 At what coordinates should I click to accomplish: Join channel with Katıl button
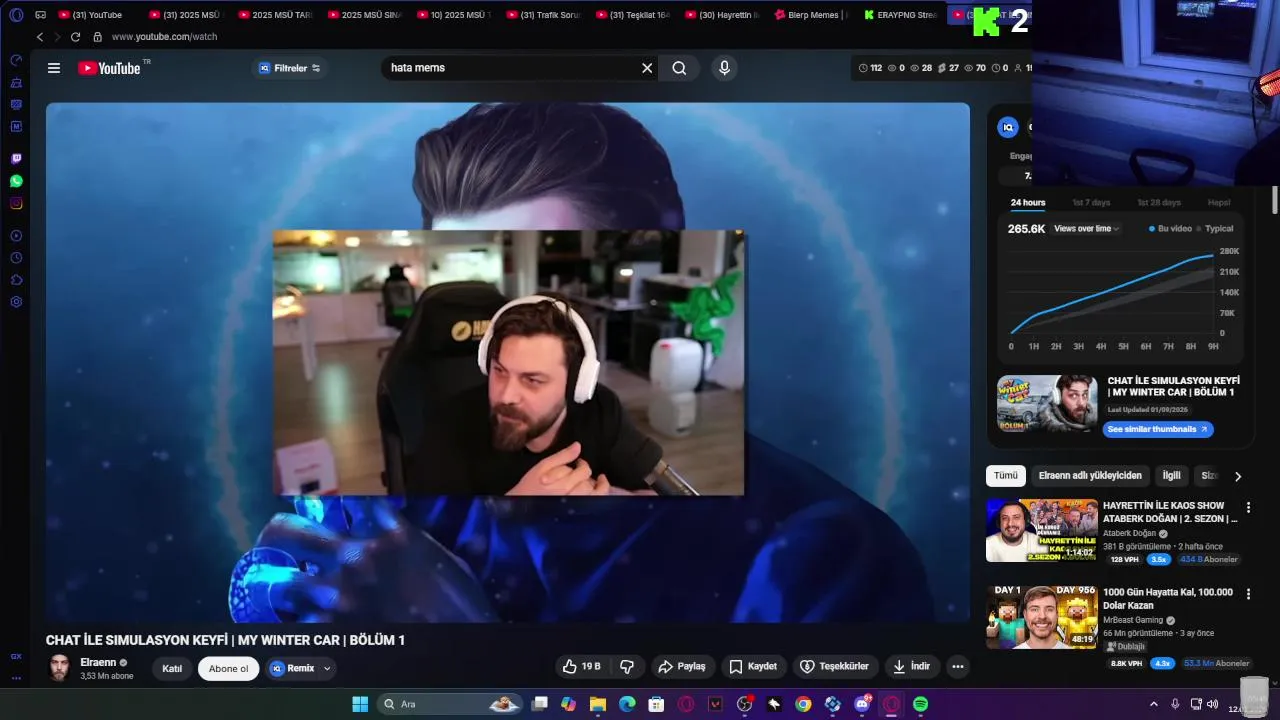click(172, 668)
